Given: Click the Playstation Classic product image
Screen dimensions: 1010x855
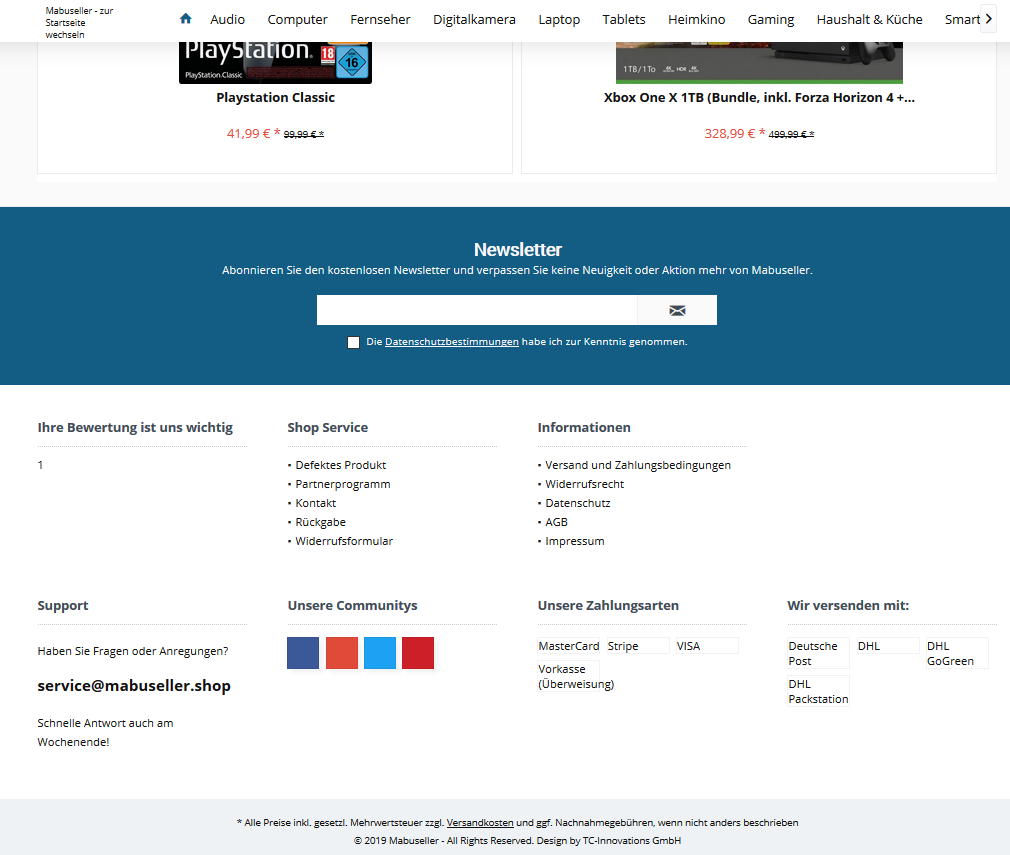Looking at the screenshot, I should [275, 63].
